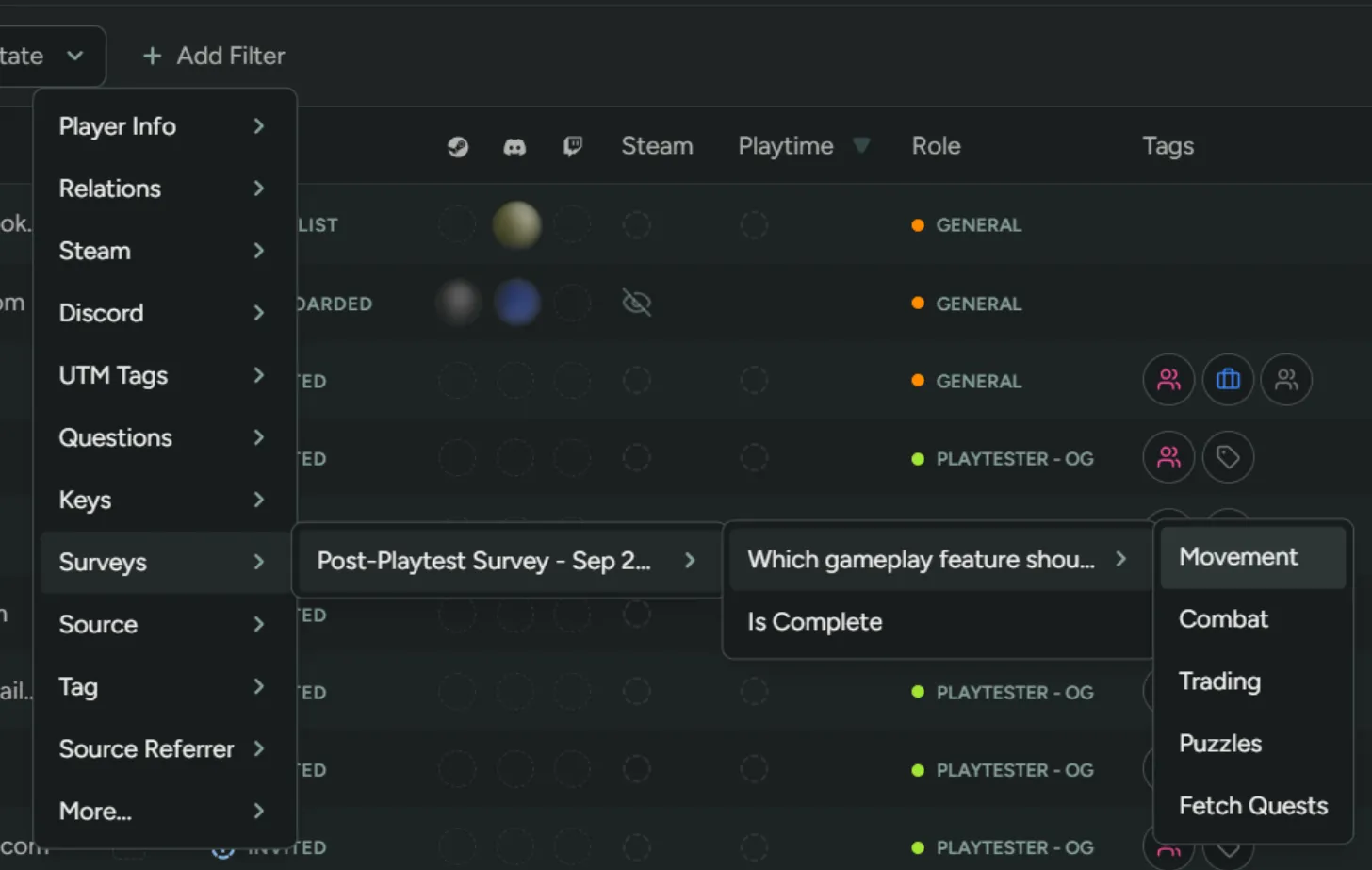Click the Discord icon column header
This screenshot has width=1372, height=870.
(514, 147)
